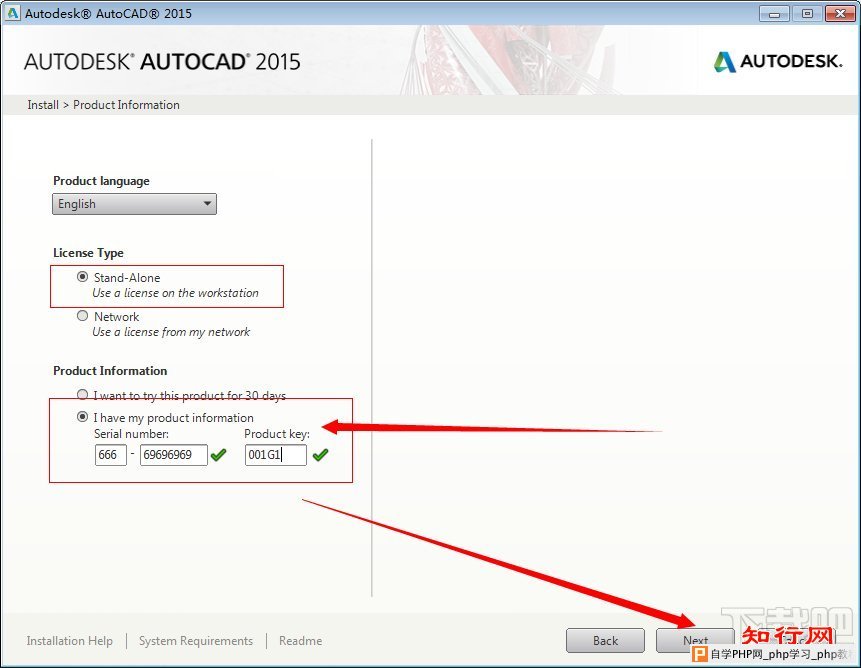Viewport: 861px width, 668px height.
Task: Maximize the AutoCAD installer window
Action: (807, 13)
